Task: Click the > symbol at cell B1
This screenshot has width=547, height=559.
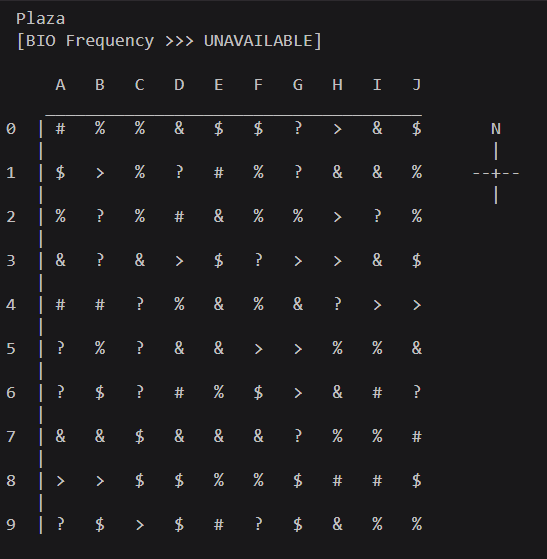Action: coord(100,173)
